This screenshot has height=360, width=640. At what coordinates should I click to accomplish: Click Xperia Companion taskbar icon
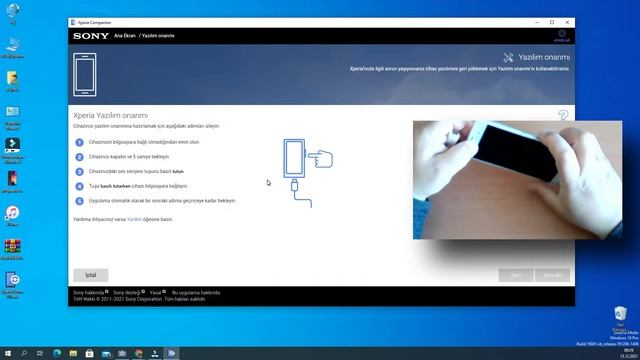point(171,353)
